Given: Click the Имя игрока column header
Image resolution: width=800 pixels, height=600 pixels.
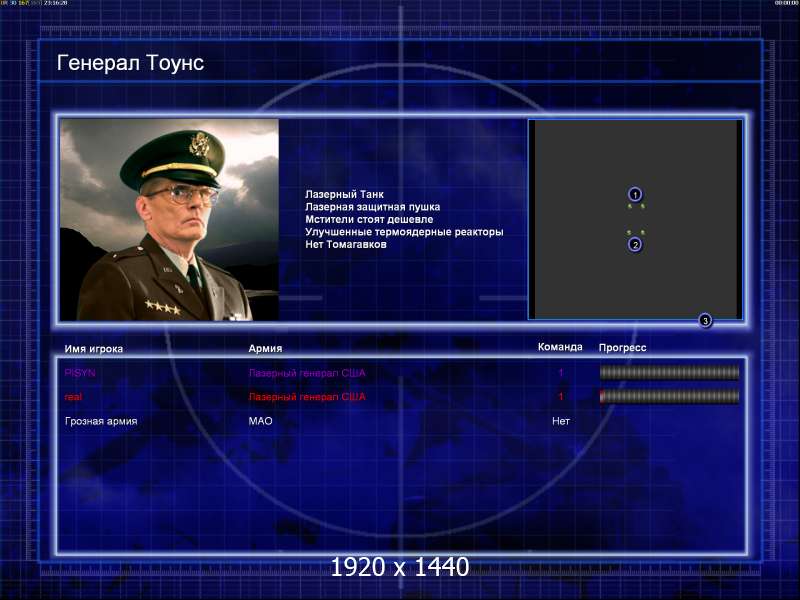Looking at the screenshot, I should 93,349.
